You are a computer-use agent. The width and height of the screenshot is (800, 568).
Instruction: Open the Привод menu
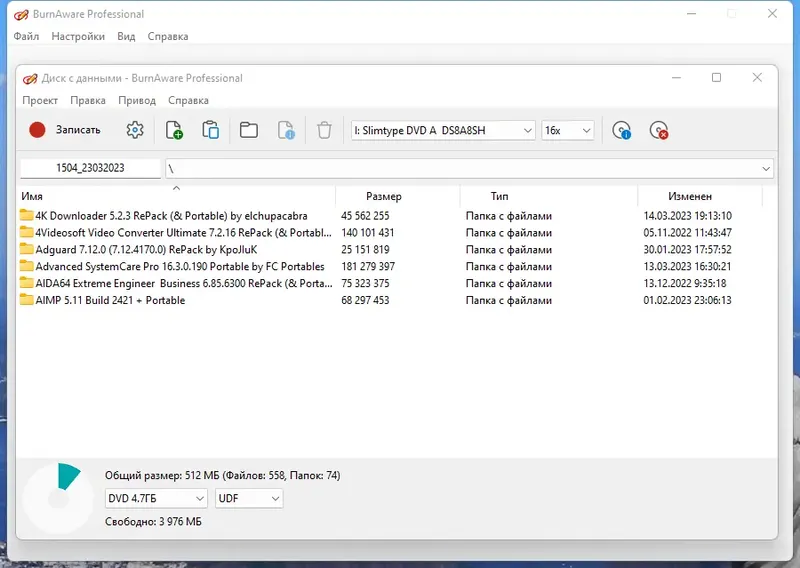[x=137, y=100]
